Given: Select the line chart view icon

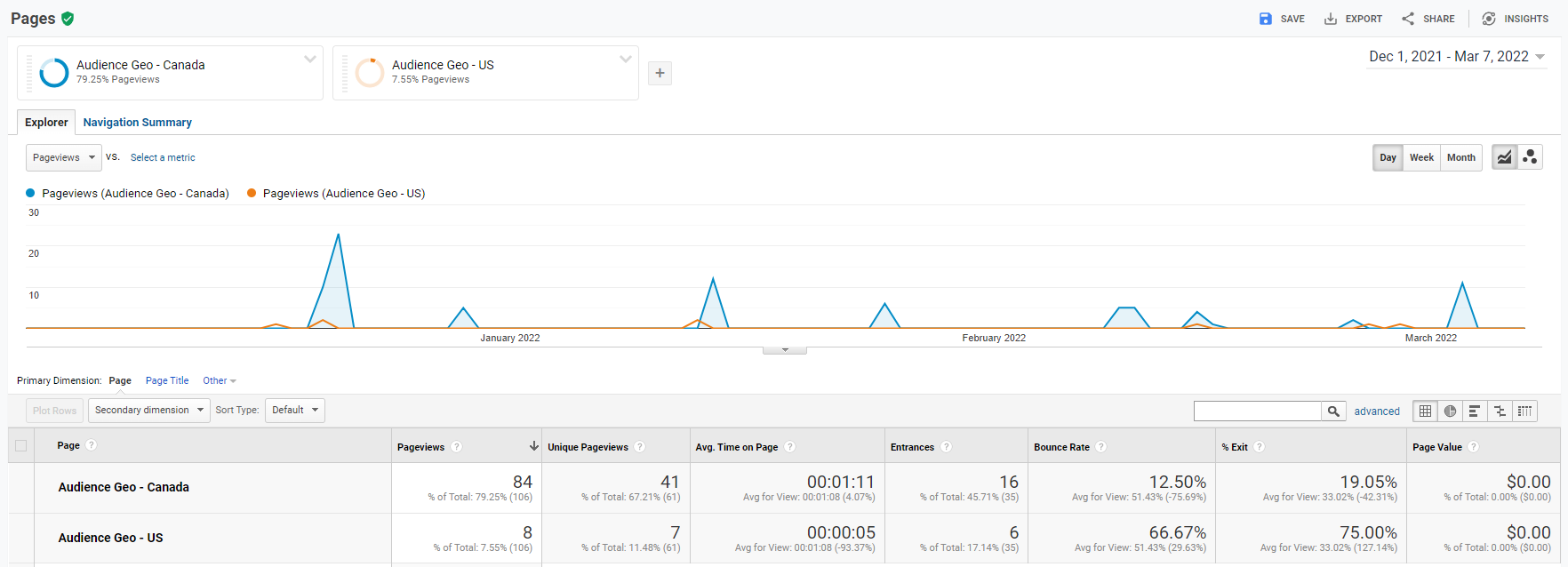Looking at the screenshot, I should pyautogui.click(x=1504, y=157).
